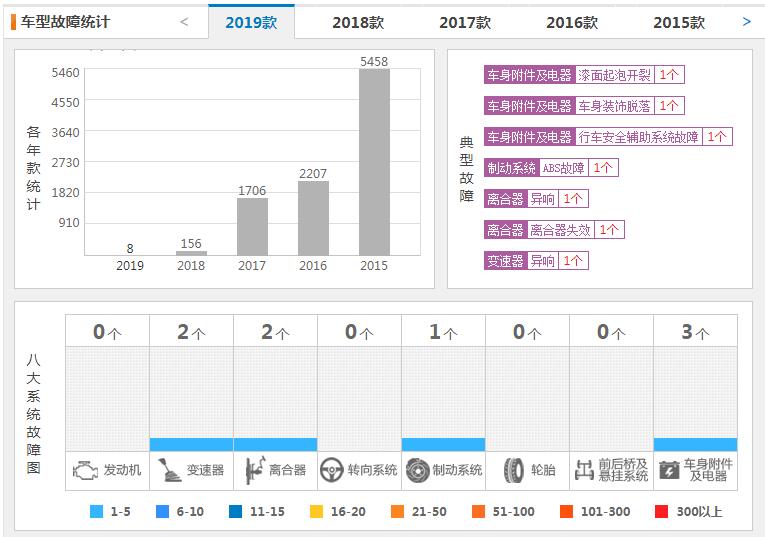Click the 1-5 legend color swatch
765x537 pixels.
[x=97, y=512]
